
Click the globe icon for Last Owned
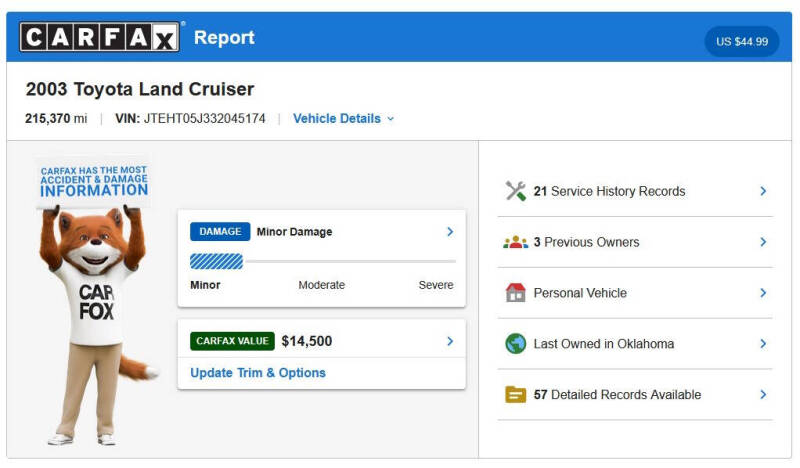pos(515,343)
